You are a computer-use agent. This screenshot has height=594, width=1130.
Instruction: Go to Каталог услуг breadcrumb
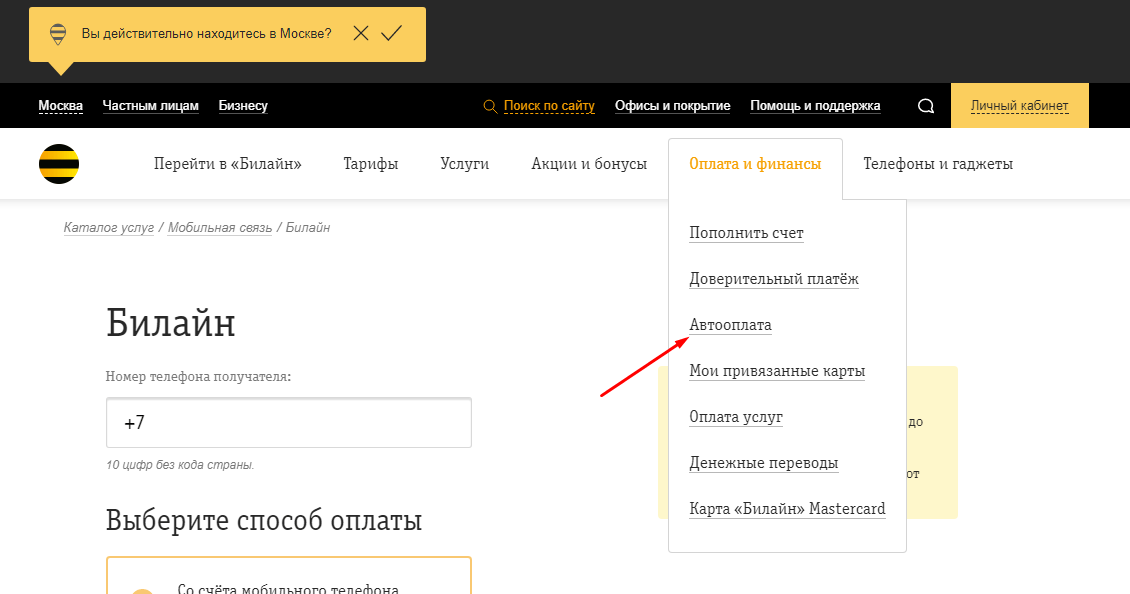(109, 228)
